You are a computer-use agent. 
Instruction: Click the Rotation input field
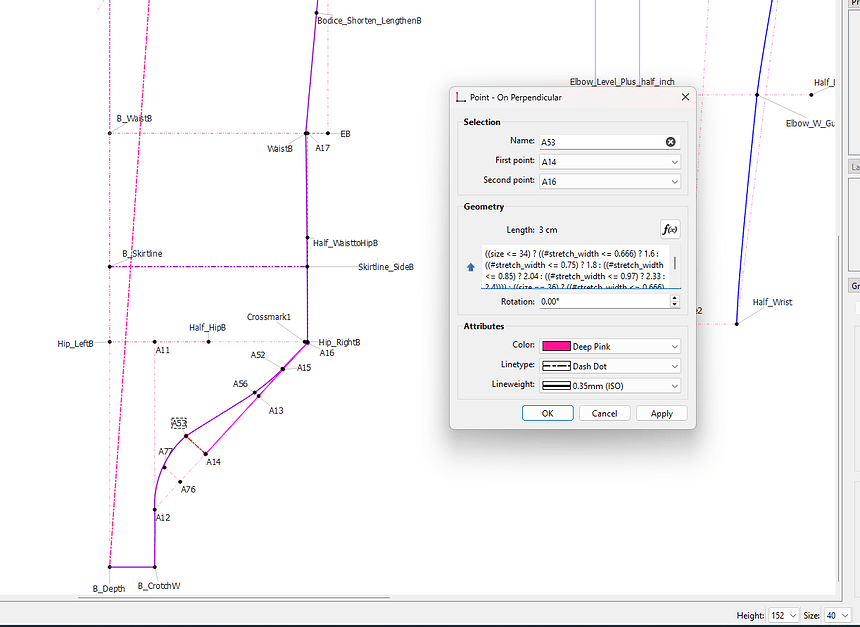tap(600, 301)
